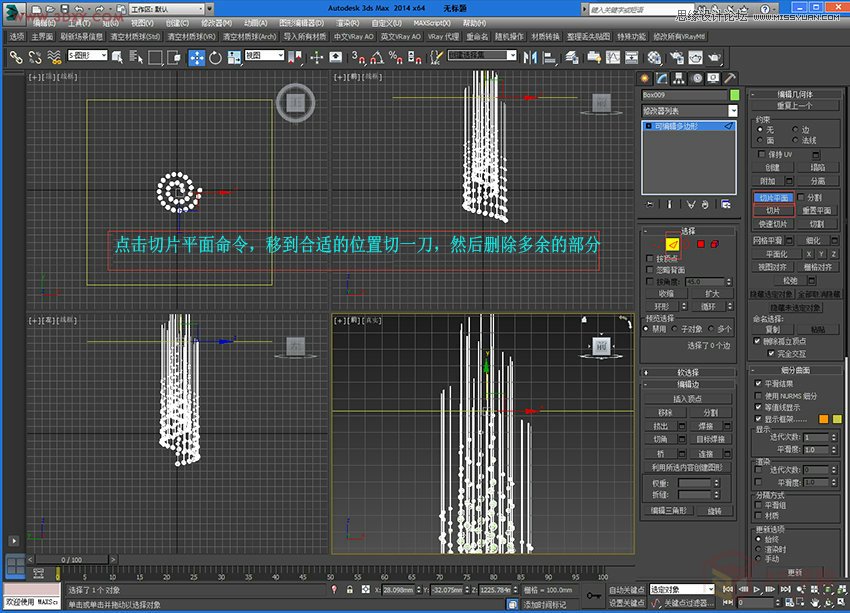
Task: Select the 边 constraint radio button
Action: (x=795, y=130)
